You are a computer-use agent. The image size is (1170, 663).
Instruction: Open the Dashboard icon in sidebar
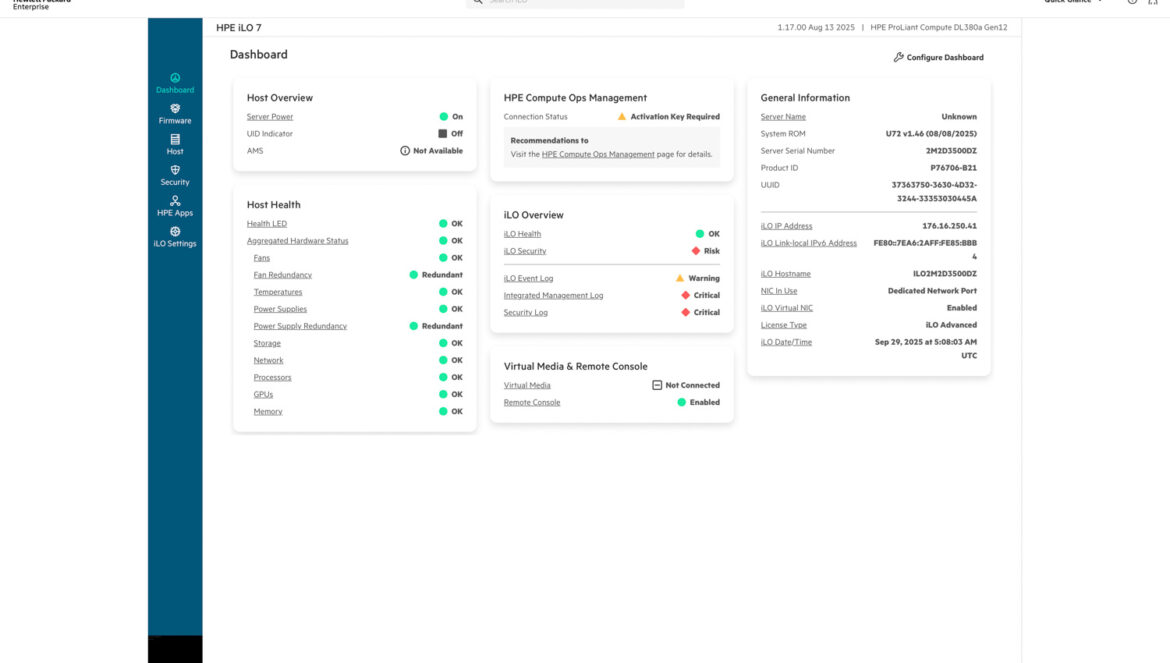(175, 78)
